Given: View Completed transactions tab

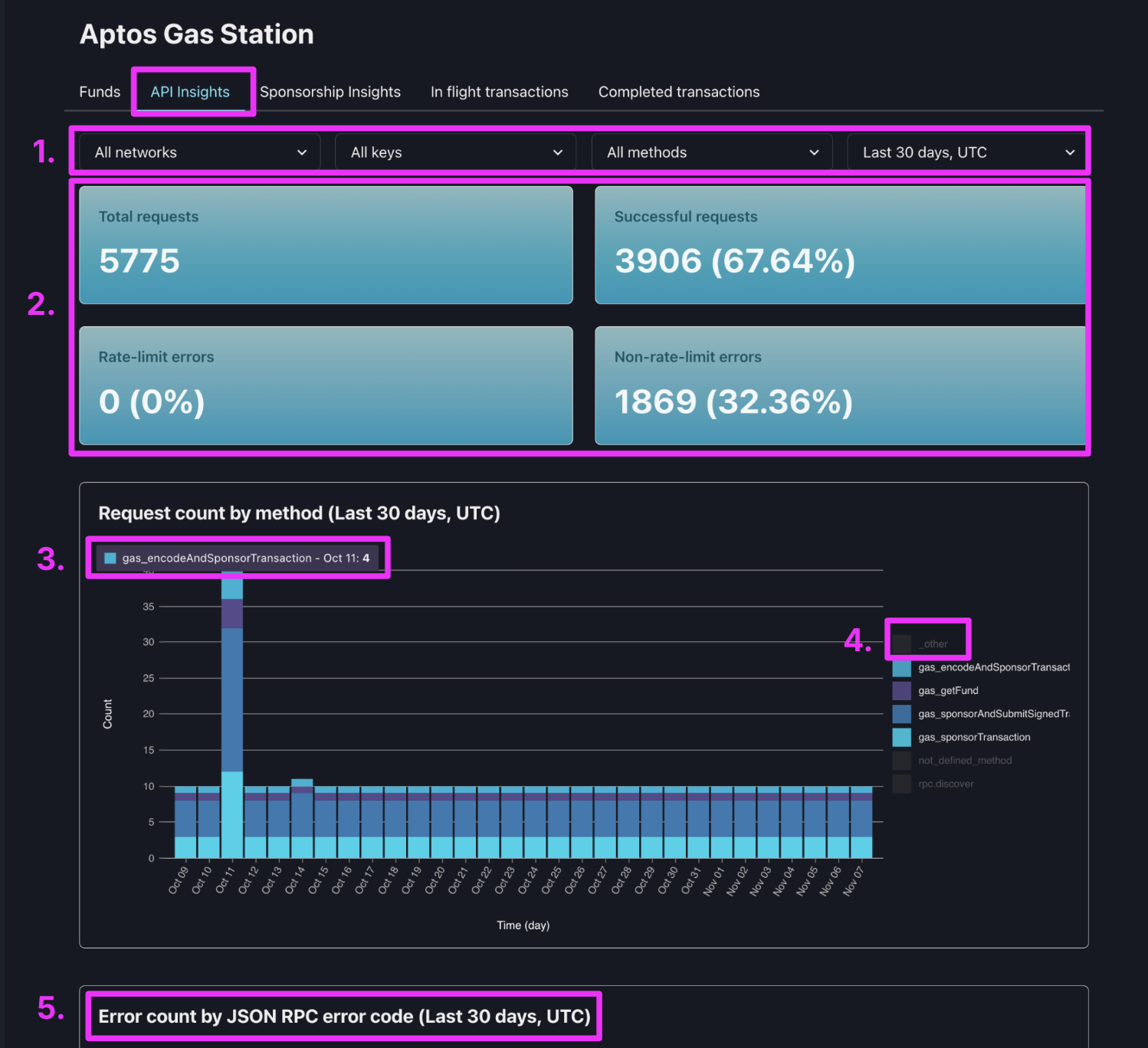Looking at the screenshot, I should (x=679, y=92).
